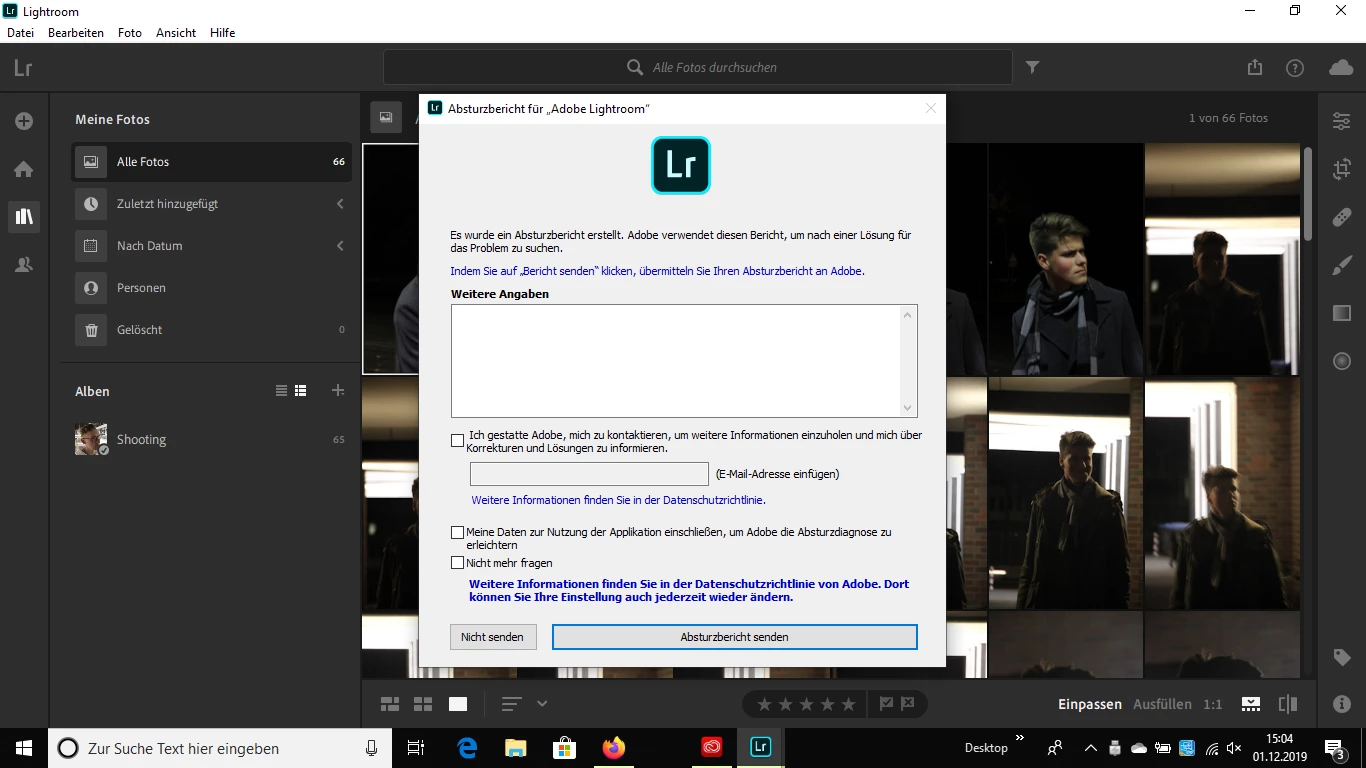The width and height of the screenshot is (1366, 768).
Task: Open the Hilfe menu
Action: point(222,33)
